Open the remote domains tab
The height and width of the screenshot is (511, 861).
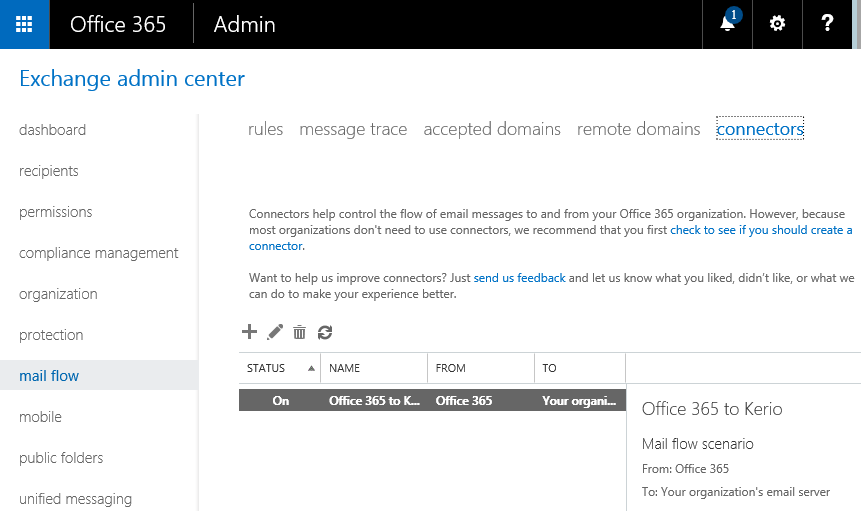(638, 129)
